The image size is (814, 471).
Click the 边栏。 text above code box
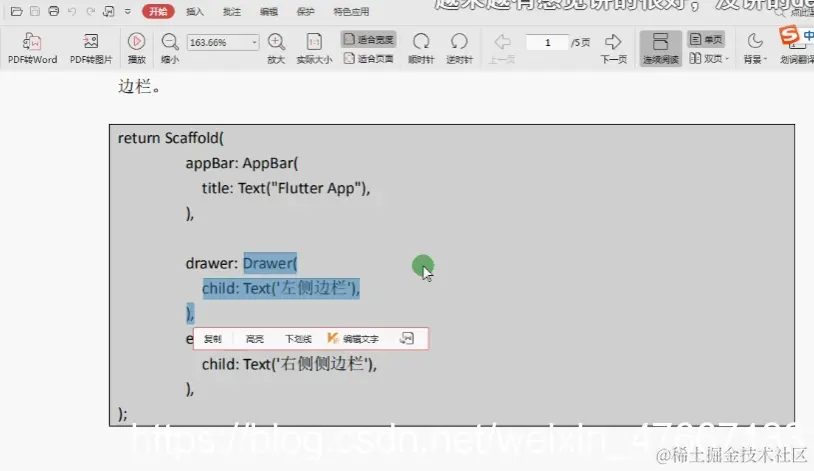click(x=139, y=86)
